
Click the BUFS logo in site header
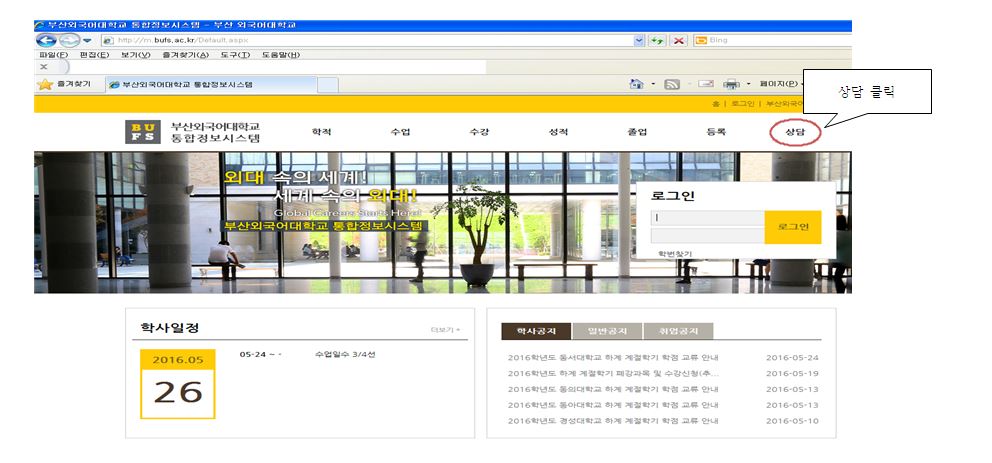[x=139, y=132]
